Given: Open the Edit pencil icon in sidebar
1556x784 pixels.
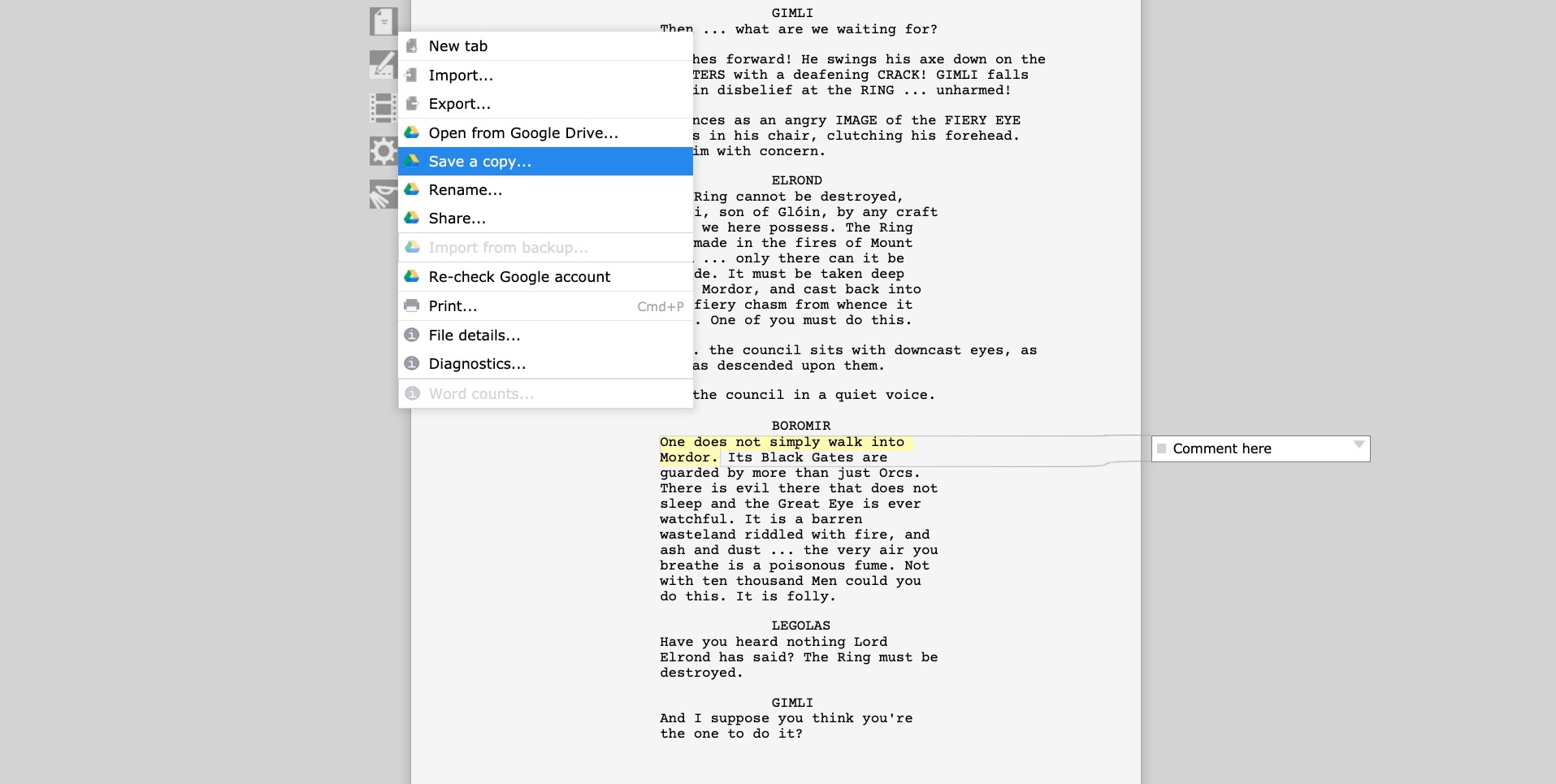Looking at the screenshot, I should tap(383, 64).
